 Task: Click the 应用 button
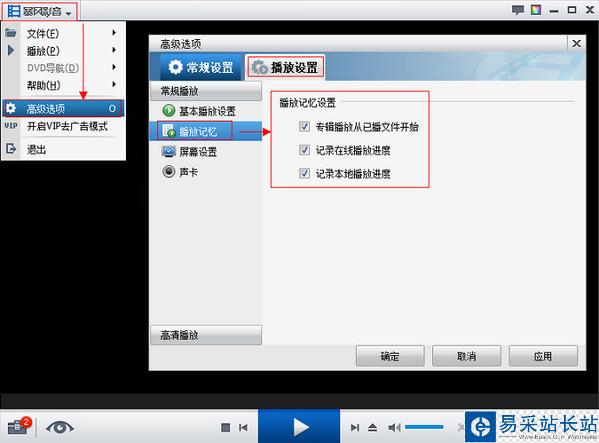point(543,356)
